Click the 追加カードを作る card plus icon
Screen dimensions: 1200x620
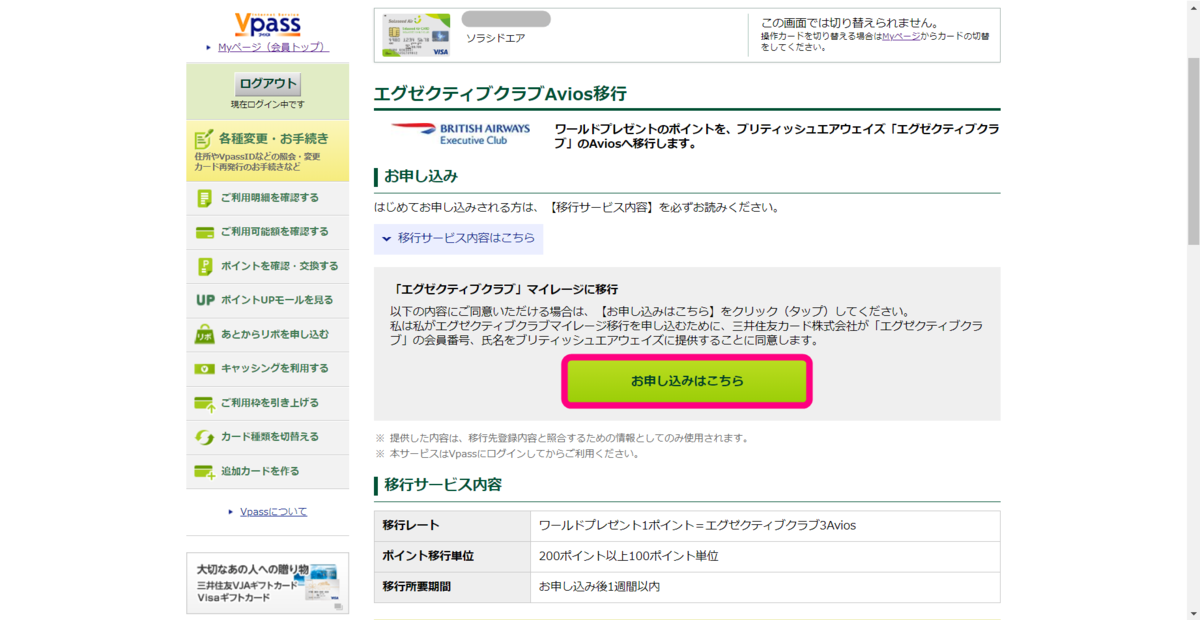pyautogui.click(x=205, y=471)
